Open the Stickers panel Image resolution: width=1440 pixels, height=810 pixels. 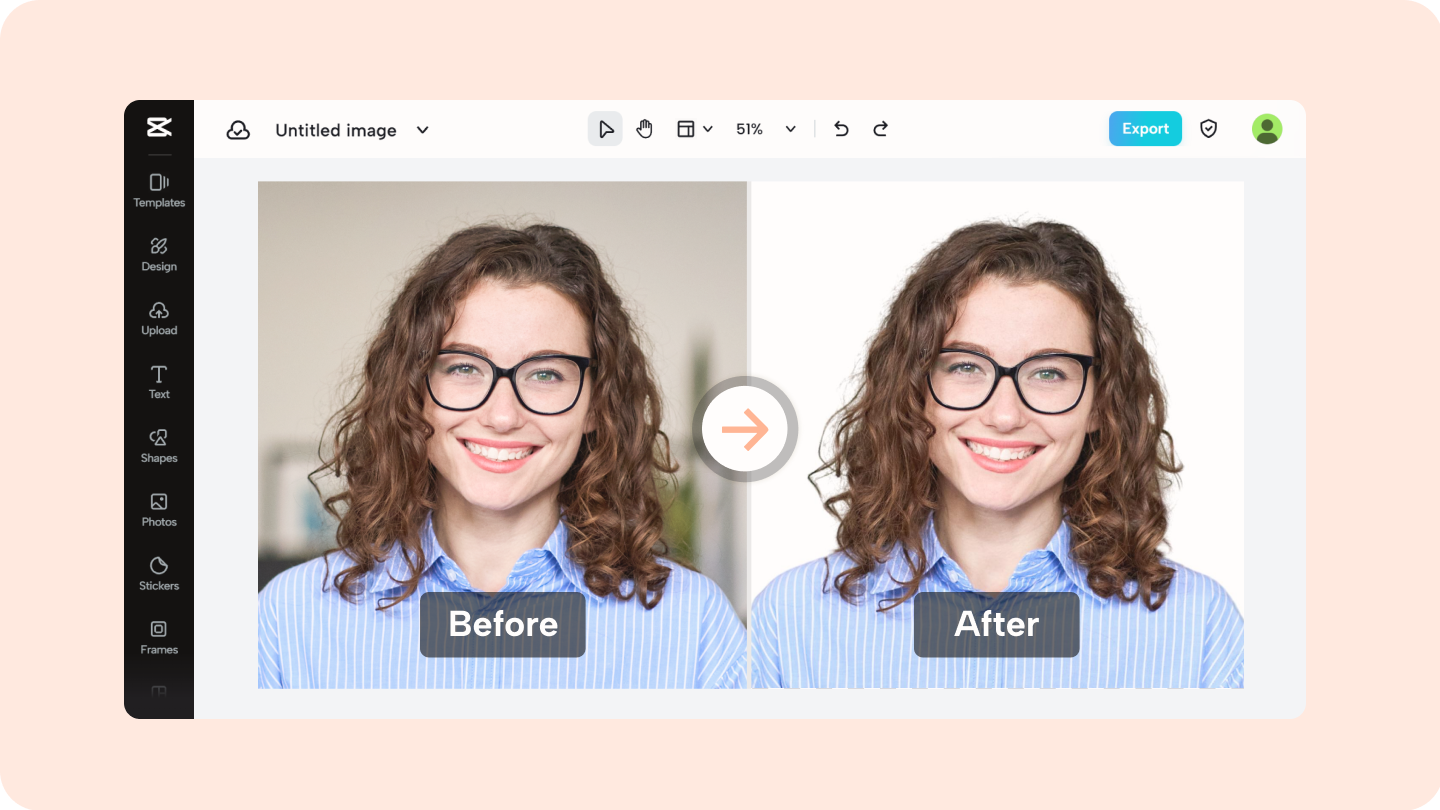159,573
